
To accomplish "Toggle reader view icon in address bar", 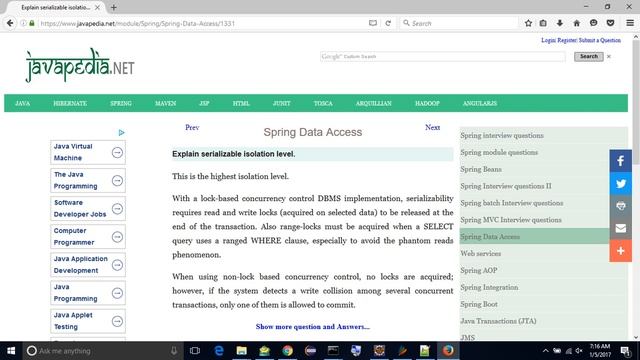I will [x=373, y=23].
